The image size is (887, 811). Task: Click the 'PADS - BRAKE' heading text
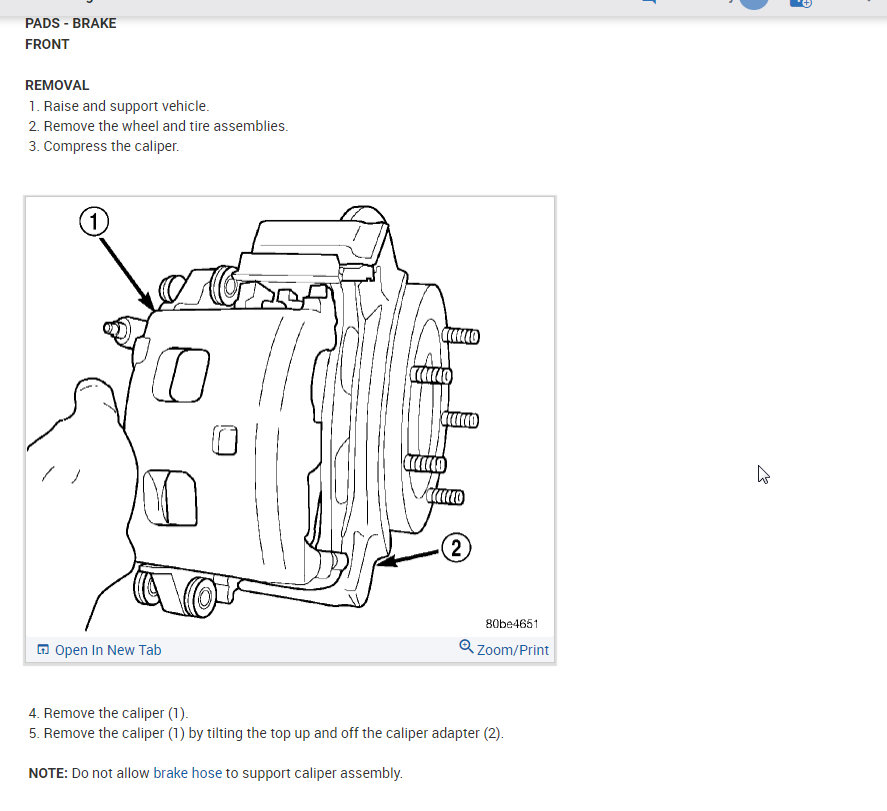[x=71, y=23]
